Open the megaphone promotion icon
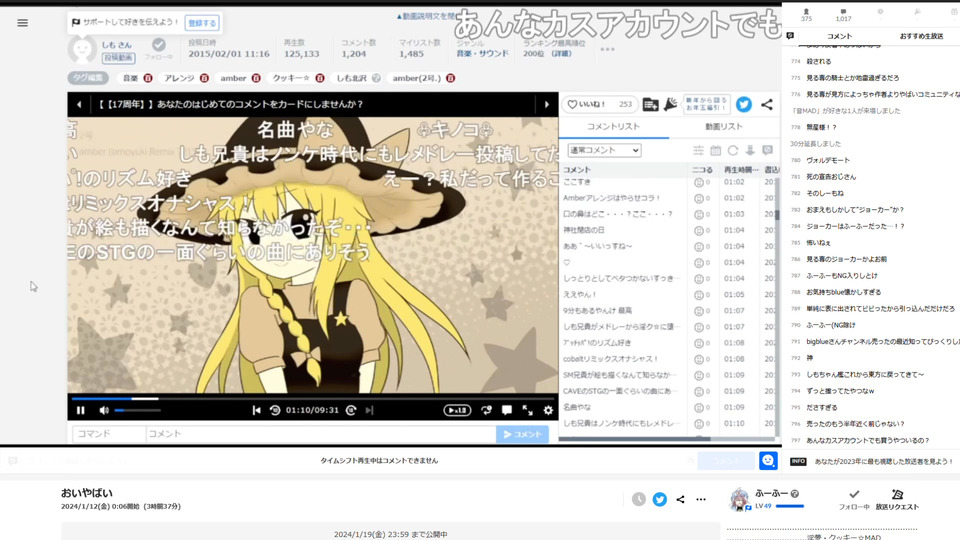 click(x=670, y=105)
